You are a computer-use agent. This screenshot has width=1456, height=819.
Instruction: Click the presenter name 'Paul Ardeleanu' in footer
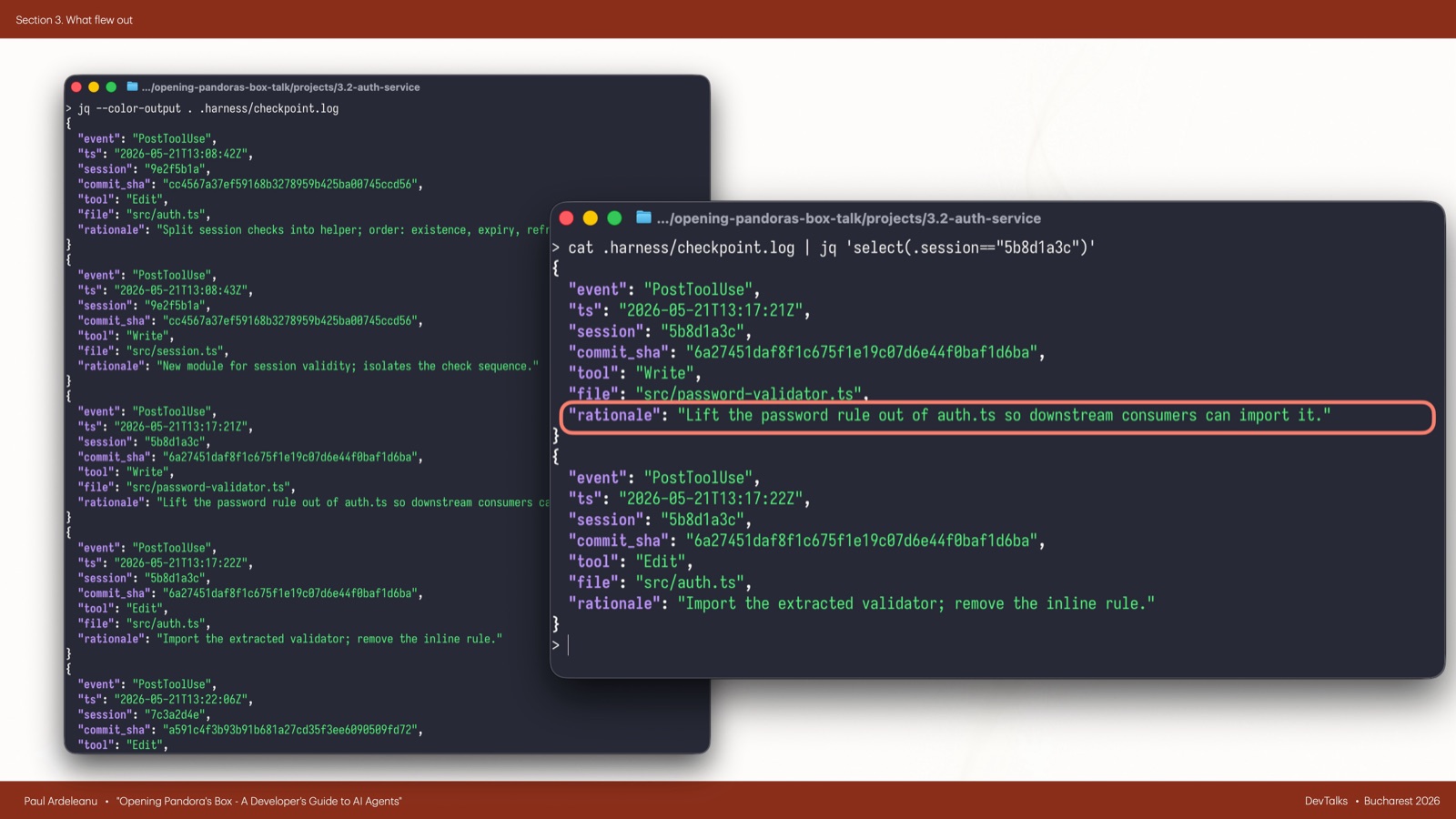61,801
